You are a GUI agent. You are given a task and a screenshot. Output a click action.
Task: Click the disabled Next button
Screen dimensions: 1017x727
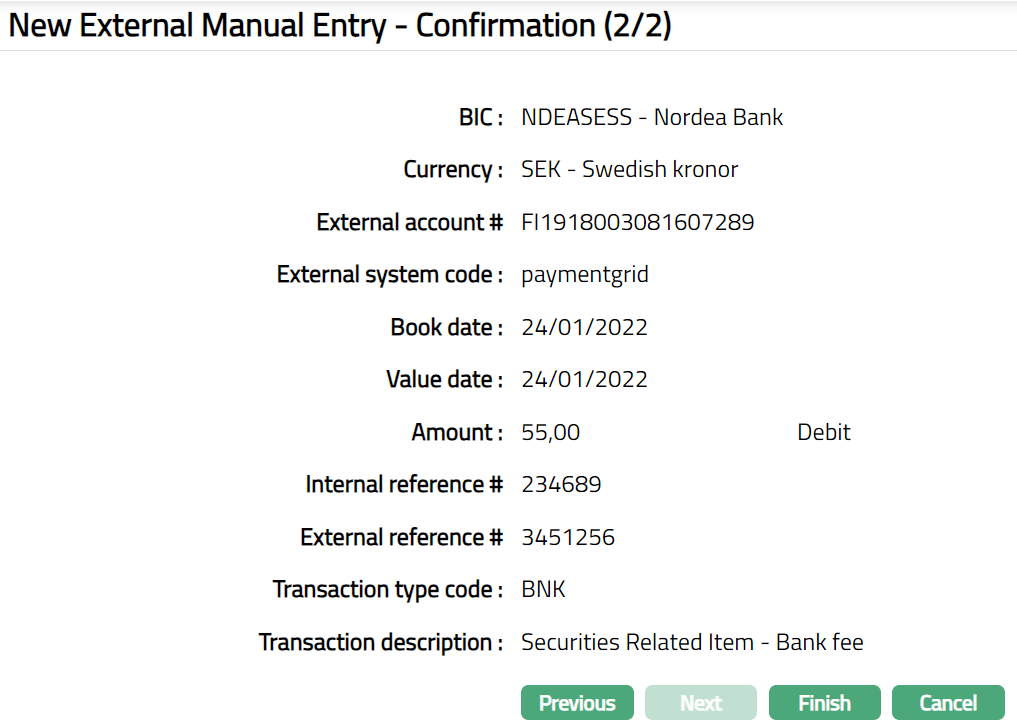(701, 703)
